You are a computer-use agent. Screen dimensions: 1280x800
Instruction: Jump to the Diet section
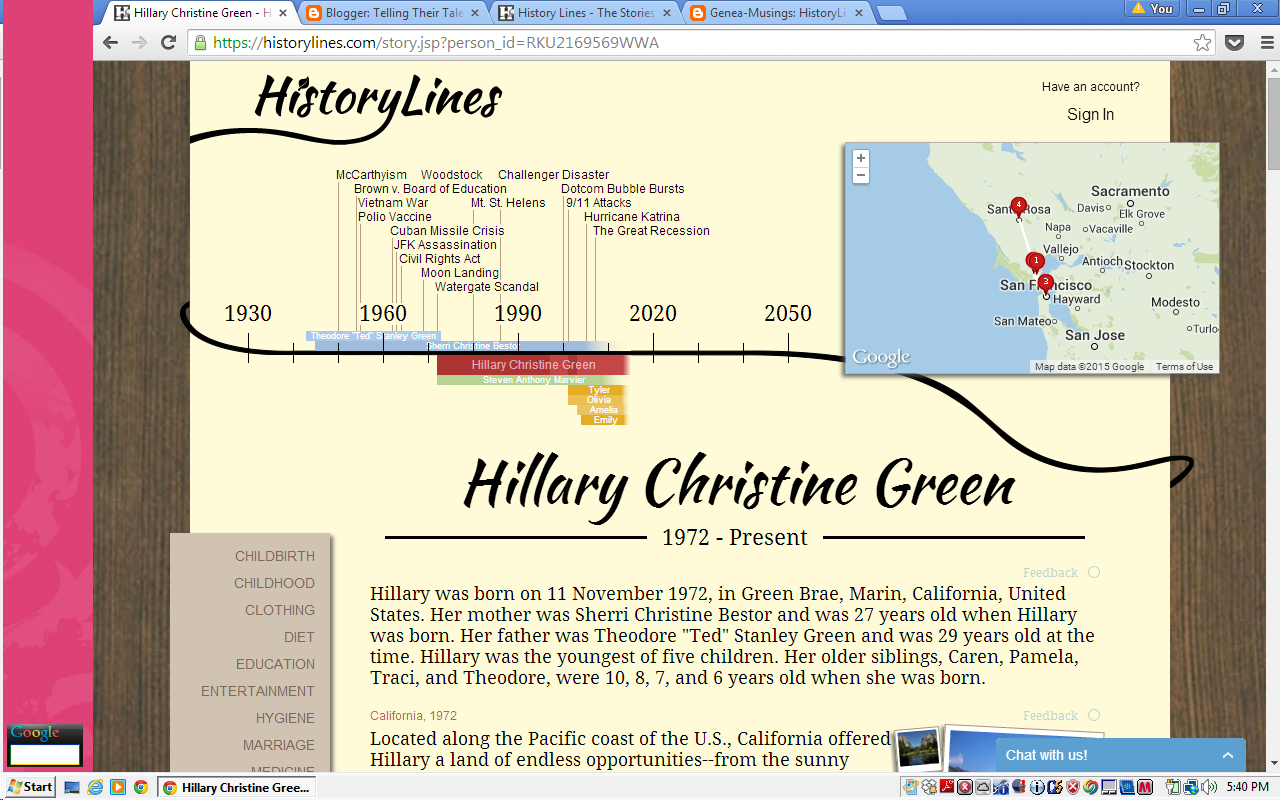[299, 637]
